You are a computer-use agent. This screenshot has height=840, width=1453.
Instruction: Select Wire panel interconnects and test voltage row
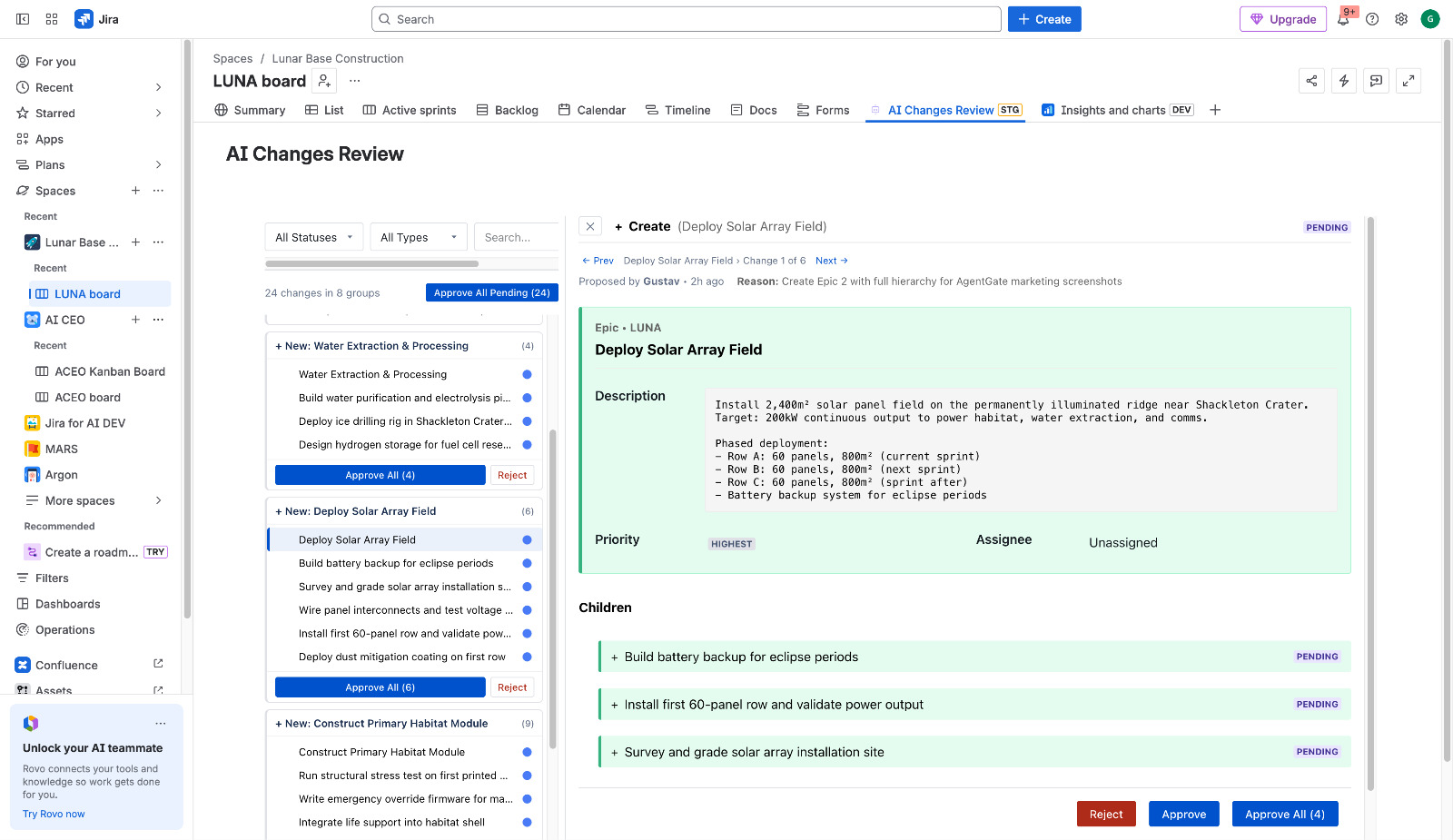tap(404, 610)
